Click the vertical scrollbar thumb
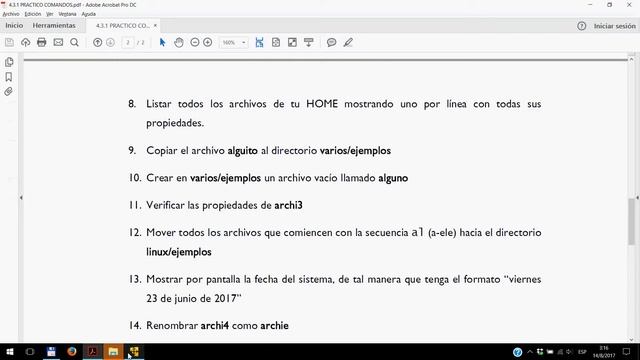The width and height of the screenshot is (640, 360). pyautogui.click(x=631, y=222)
